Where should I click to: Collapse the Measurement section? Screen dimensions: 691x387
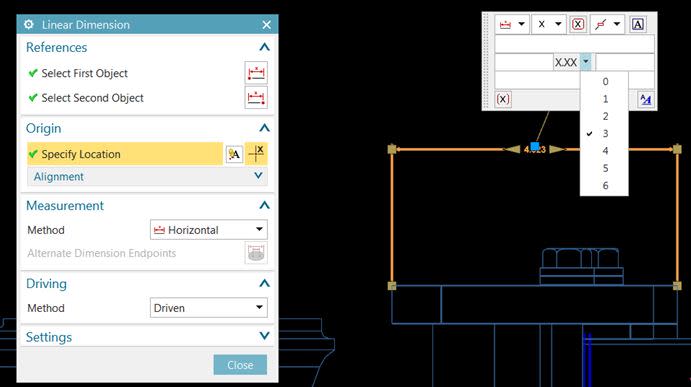(x=264, y=205)
